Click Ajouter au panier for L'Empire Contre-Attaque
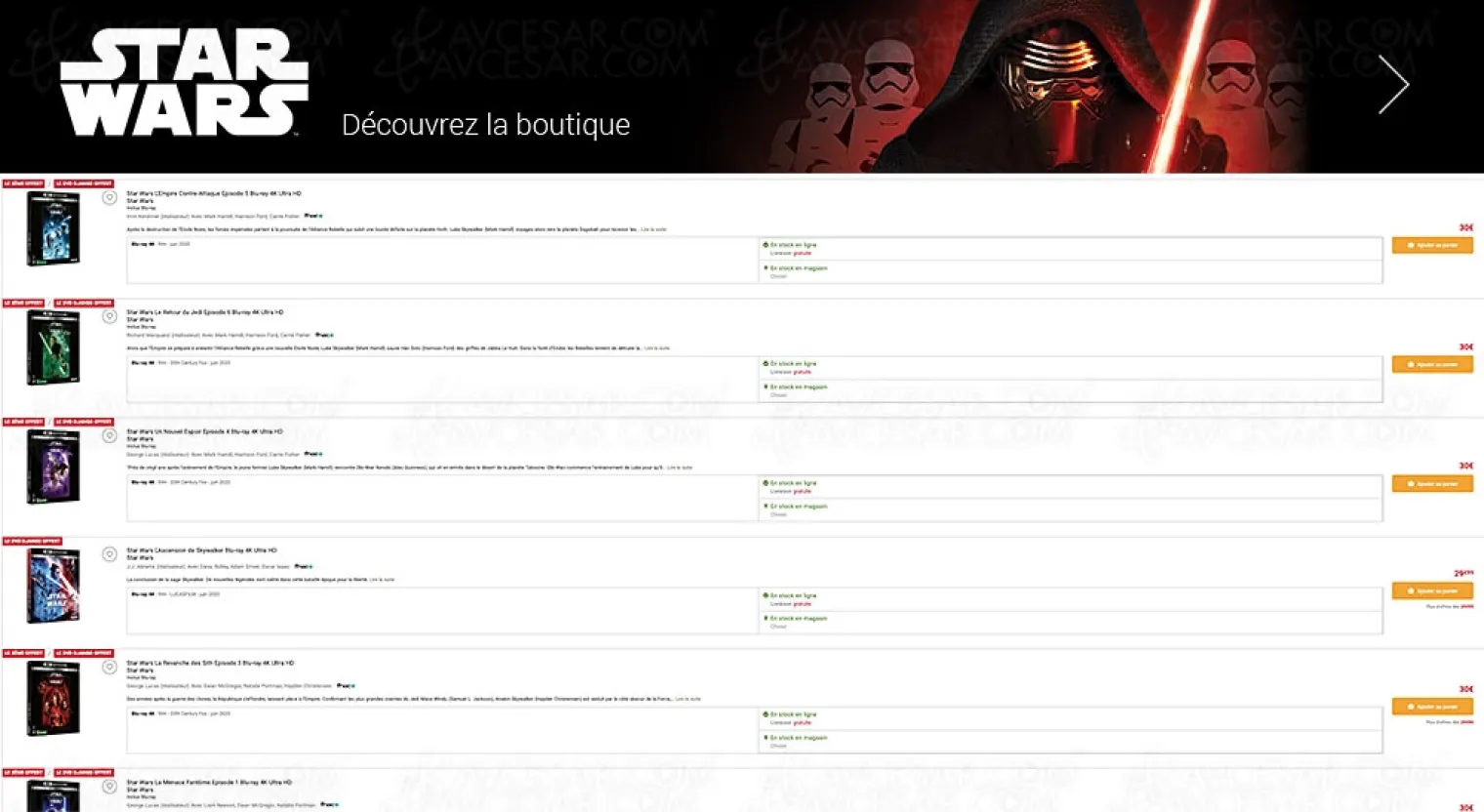The image size is (1484, 812). pyautogui.click(x=1432, y=245)
